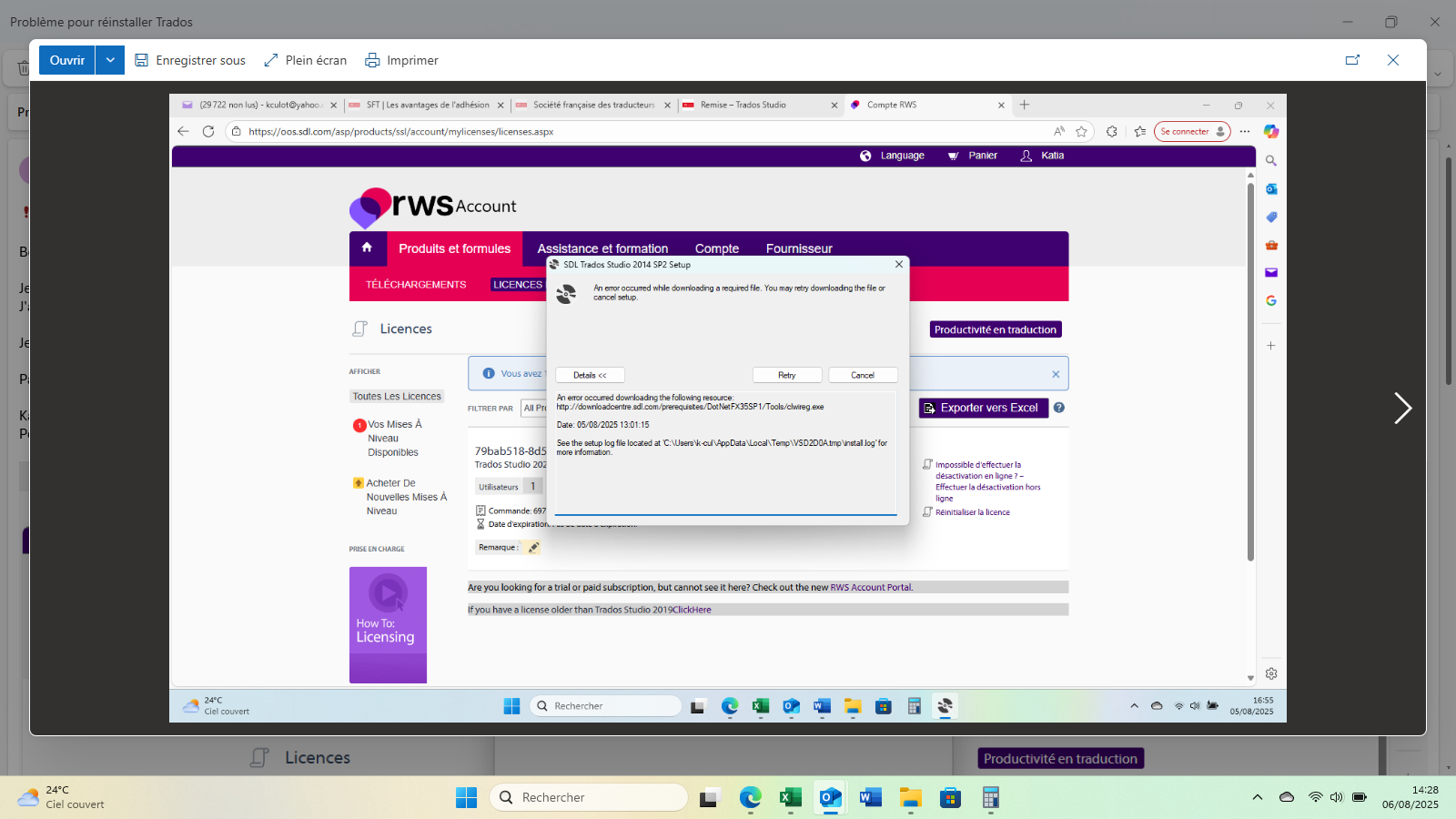Open Outlook from the Edge sidebar

(1271, 189)
